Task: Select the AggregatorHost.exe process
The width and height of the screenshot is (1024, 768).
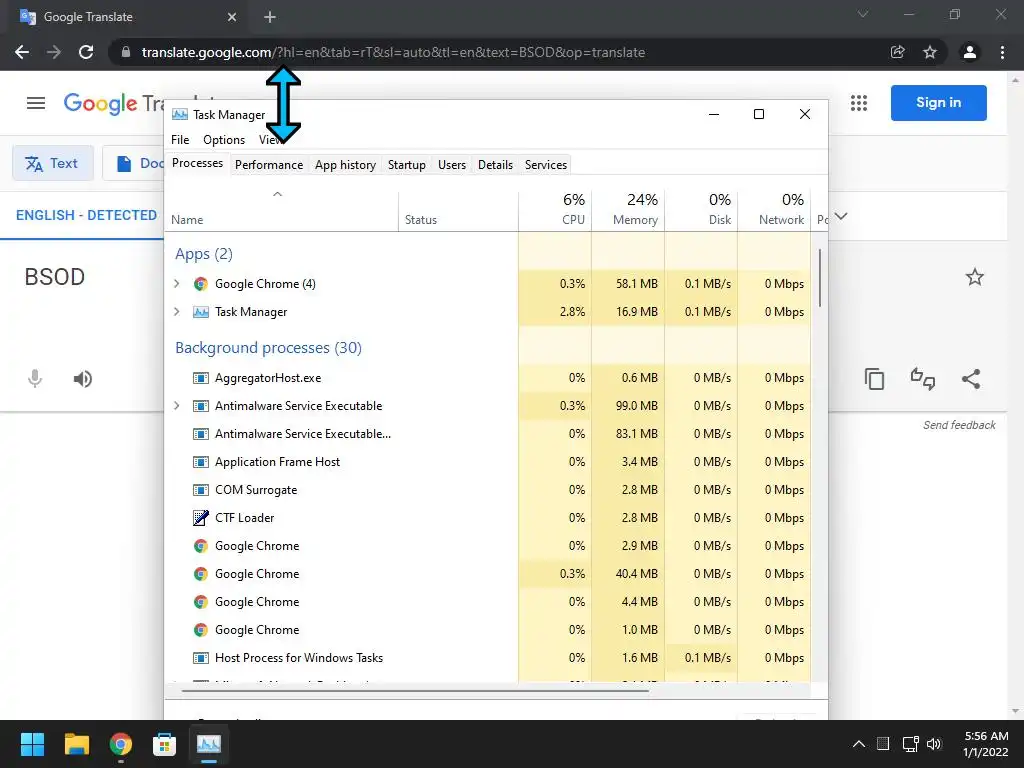Action: click(487, 377)
